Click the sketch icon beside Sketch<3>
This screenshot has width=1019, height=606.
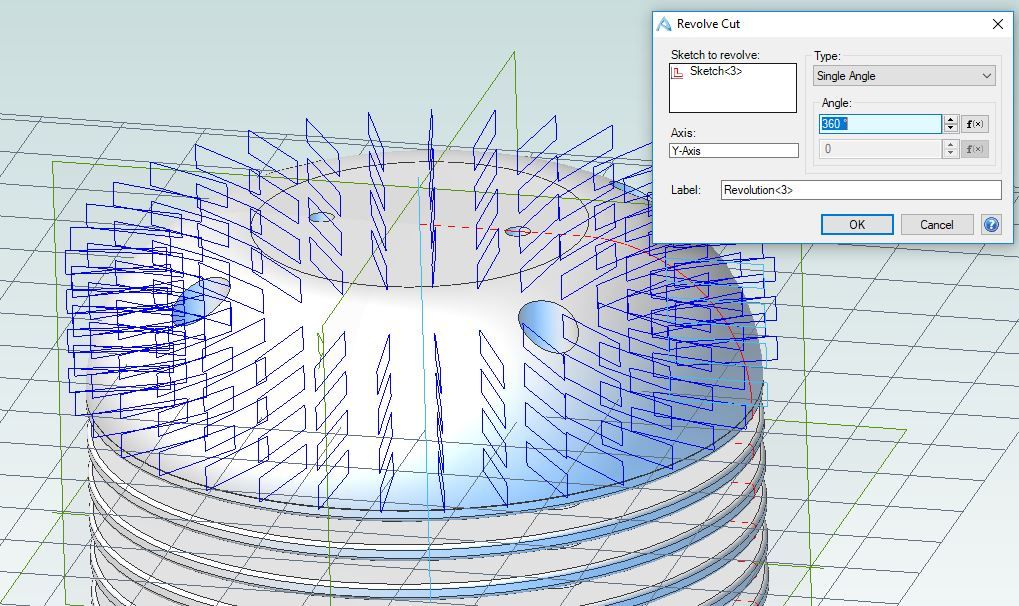coord(678,72)
